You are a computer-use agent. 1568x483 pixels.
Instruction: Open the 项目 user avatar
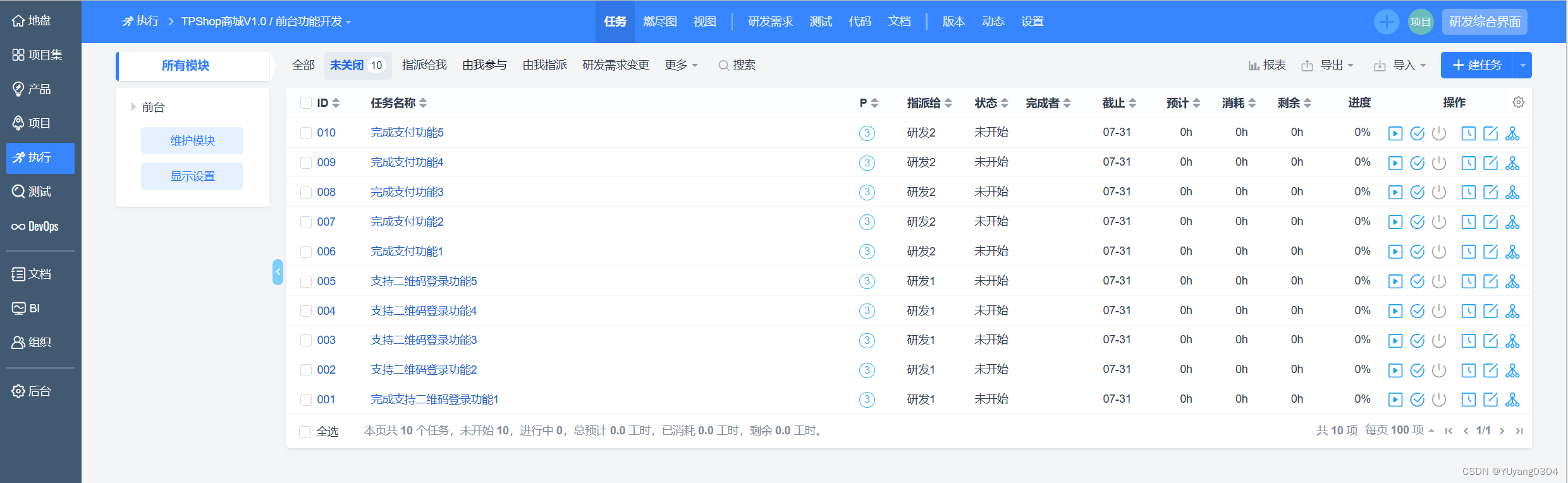[1421, 22]
